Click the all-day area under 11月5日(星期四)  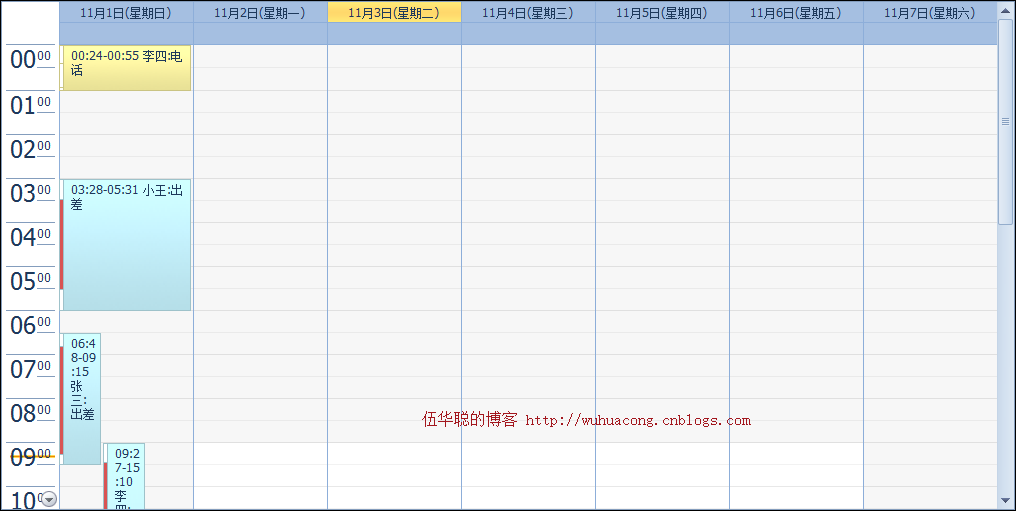pos(662,34)
